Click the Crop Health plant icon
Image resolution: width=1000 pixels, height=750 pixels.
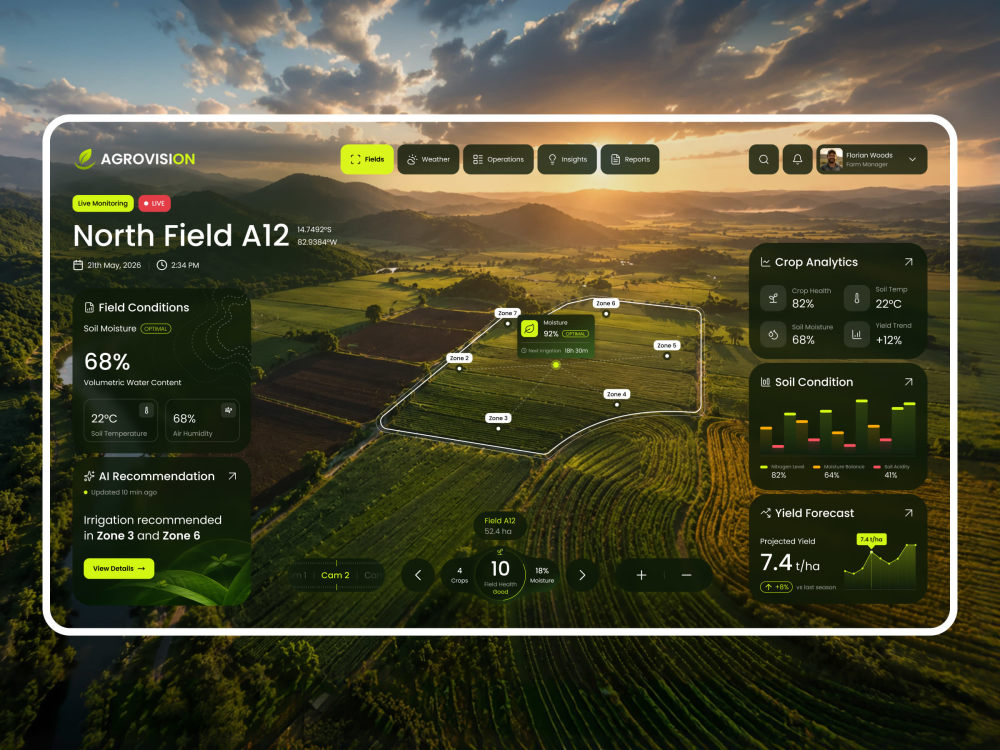point(773,298)
